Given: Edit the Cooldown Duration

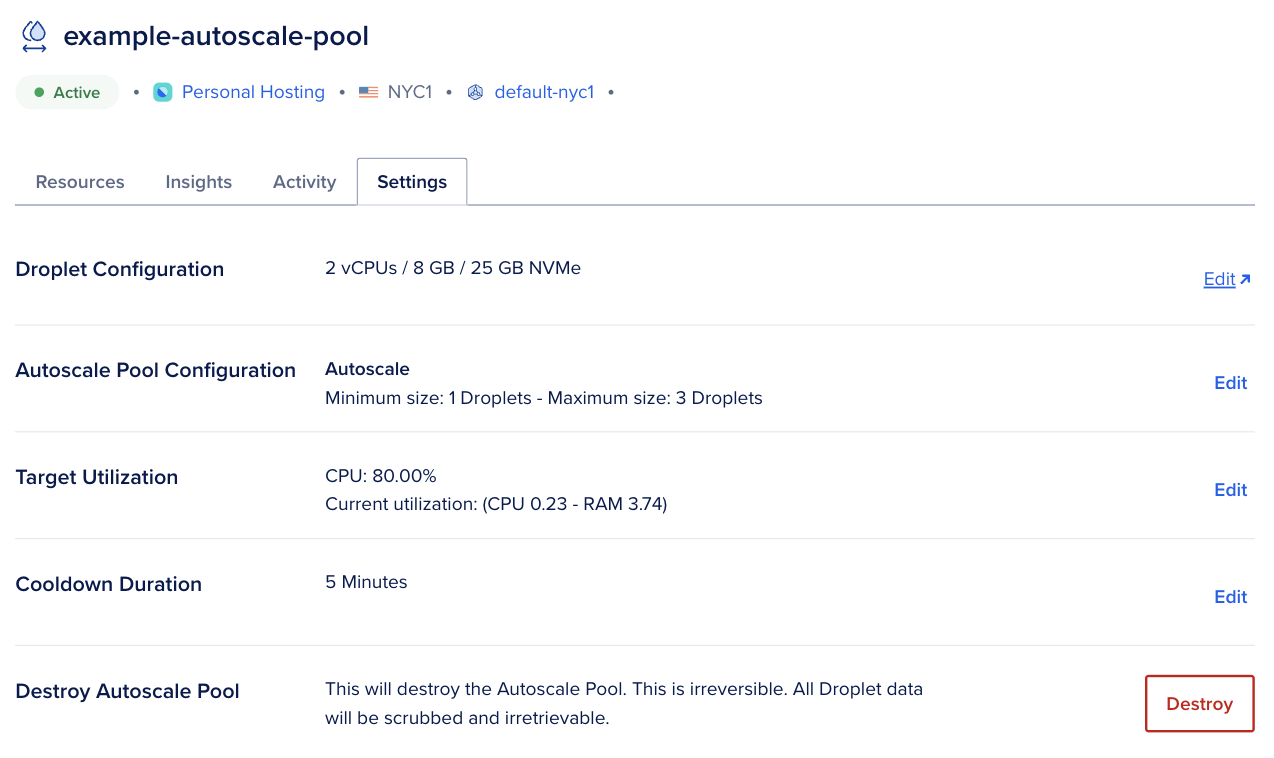Looking at the screenshot, I should tap(1230, 596).
